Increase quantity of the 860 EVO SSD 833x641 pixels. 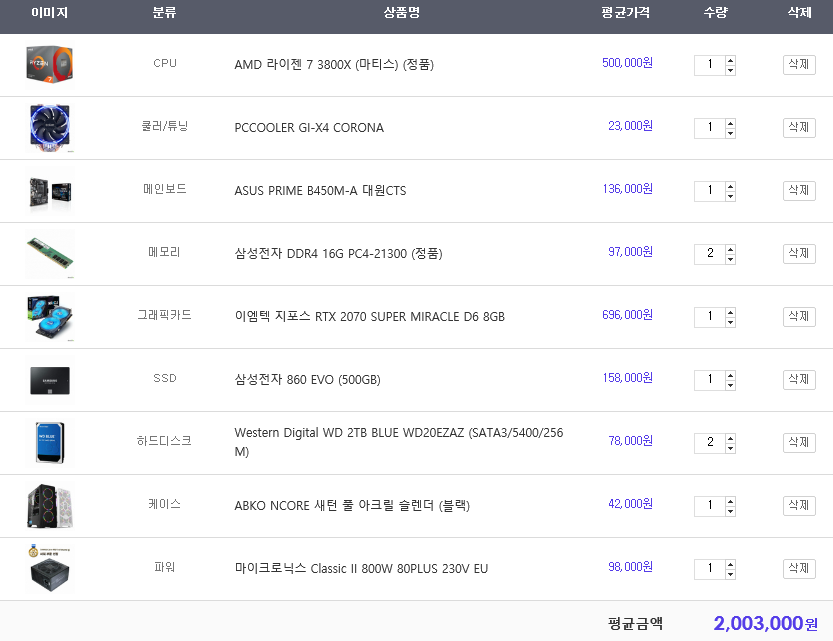730,375
